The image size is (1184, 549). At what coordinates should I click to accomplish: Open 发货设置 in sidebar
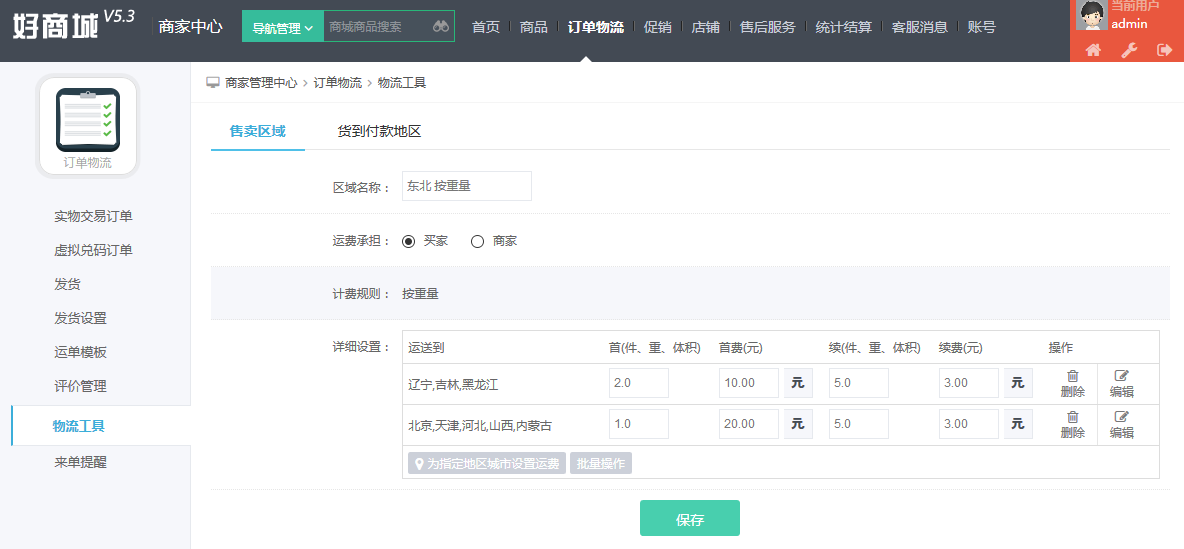click(80, 319)
